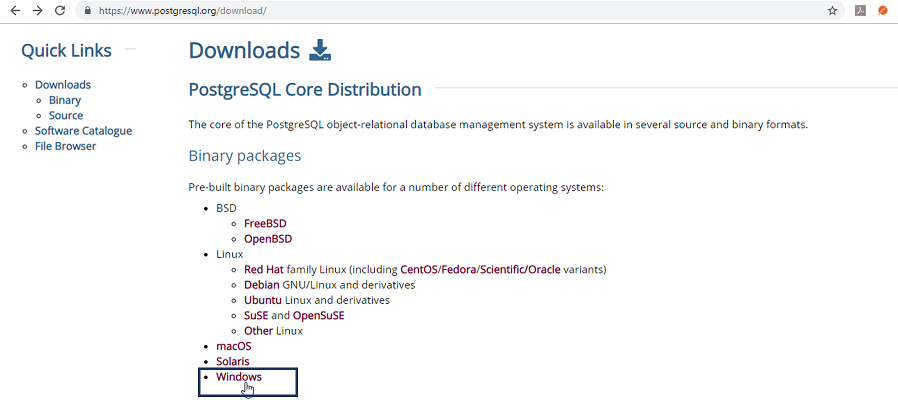Go to Software Catalogue
898x400 pixels.
pos(84,131)
